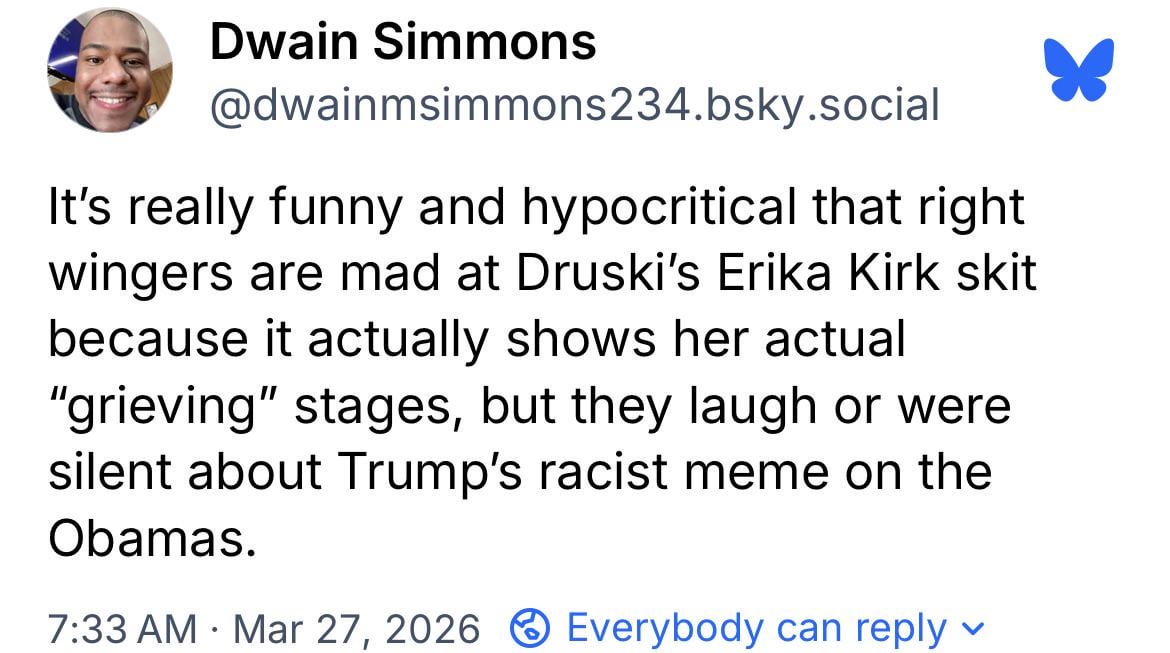Open the @dwainmsimmons234.bsky.social handle link
The image size is (1170, 653).
click(573, 103)
